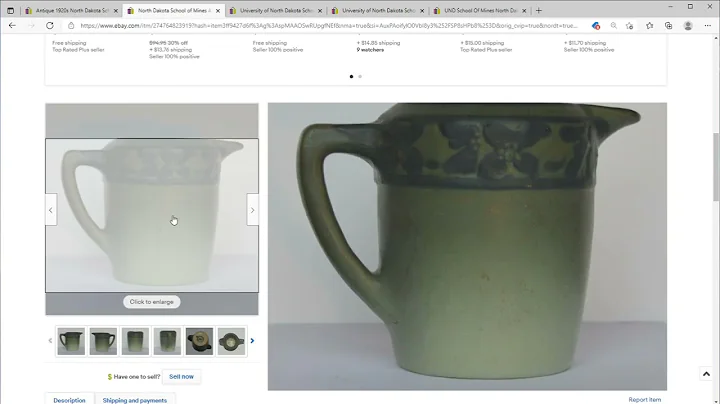Jump back to top of page arrow button

click(706, 374)
